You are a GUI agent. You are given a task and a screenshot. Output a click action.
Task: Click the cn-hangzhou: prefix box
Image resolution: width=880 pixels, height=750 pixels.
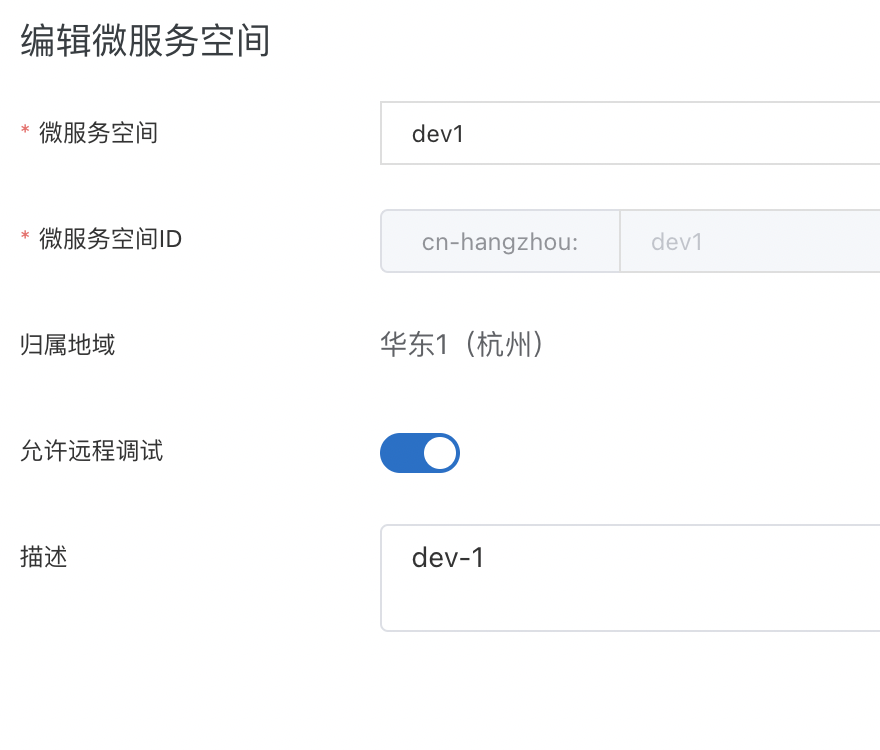point(500,241)
